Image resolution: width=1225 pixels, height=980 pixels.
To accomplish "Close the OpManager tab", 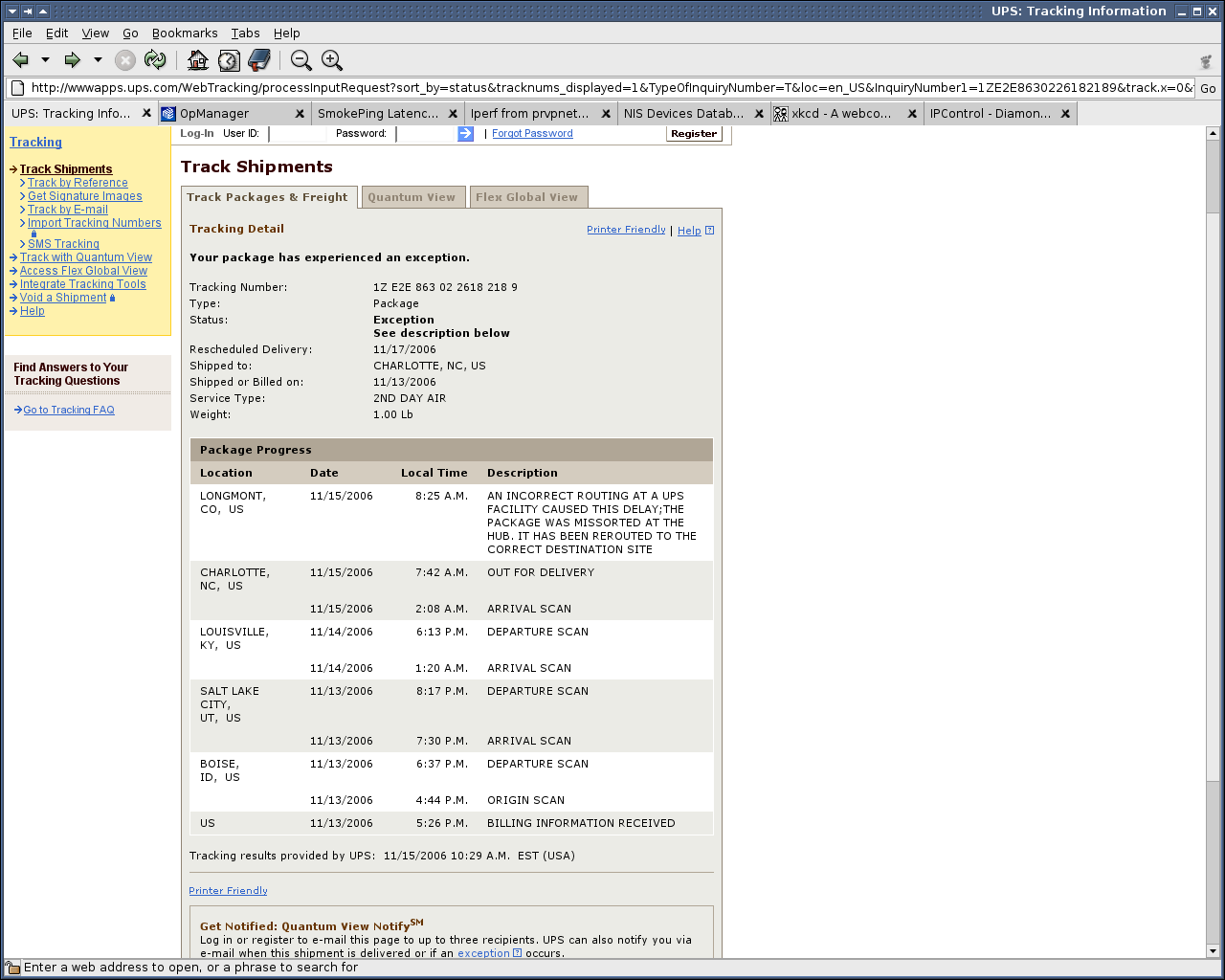I will pos(300,113).
